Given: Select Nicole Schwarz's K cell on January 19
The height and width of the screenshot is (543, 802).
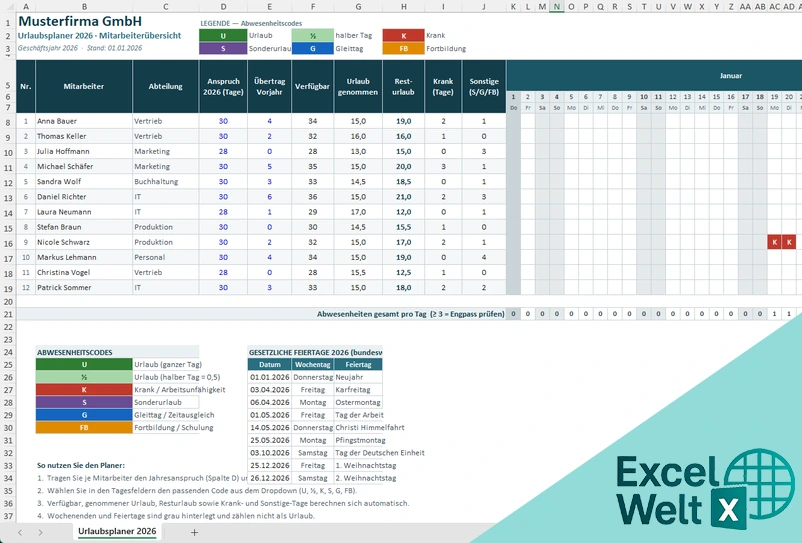Looking at the screenshot, I should click(x=774, y=242).
